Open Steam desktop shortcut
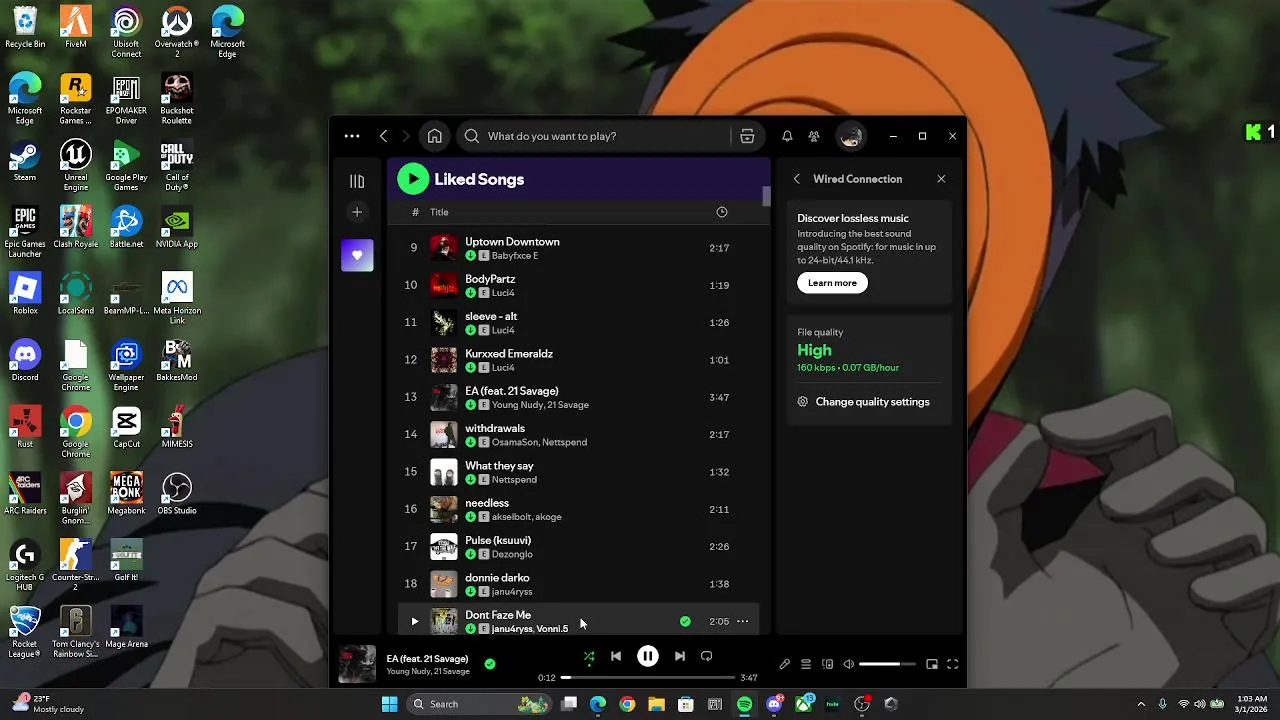The height and width of the screenshot is (720, 1280). (25, 162)
